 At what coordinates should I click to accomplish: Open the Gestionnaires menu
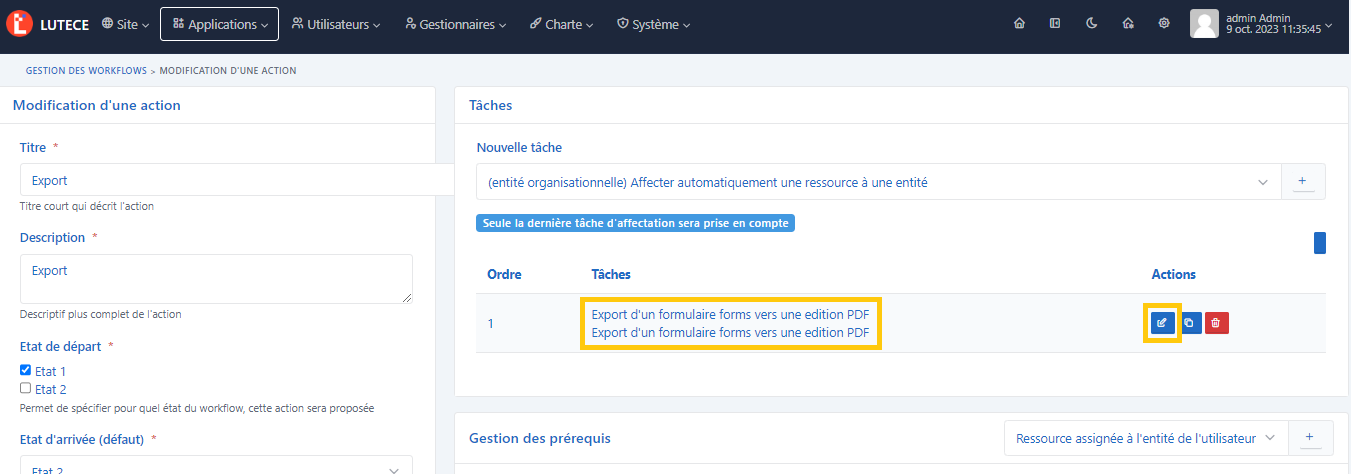point(456,24)
